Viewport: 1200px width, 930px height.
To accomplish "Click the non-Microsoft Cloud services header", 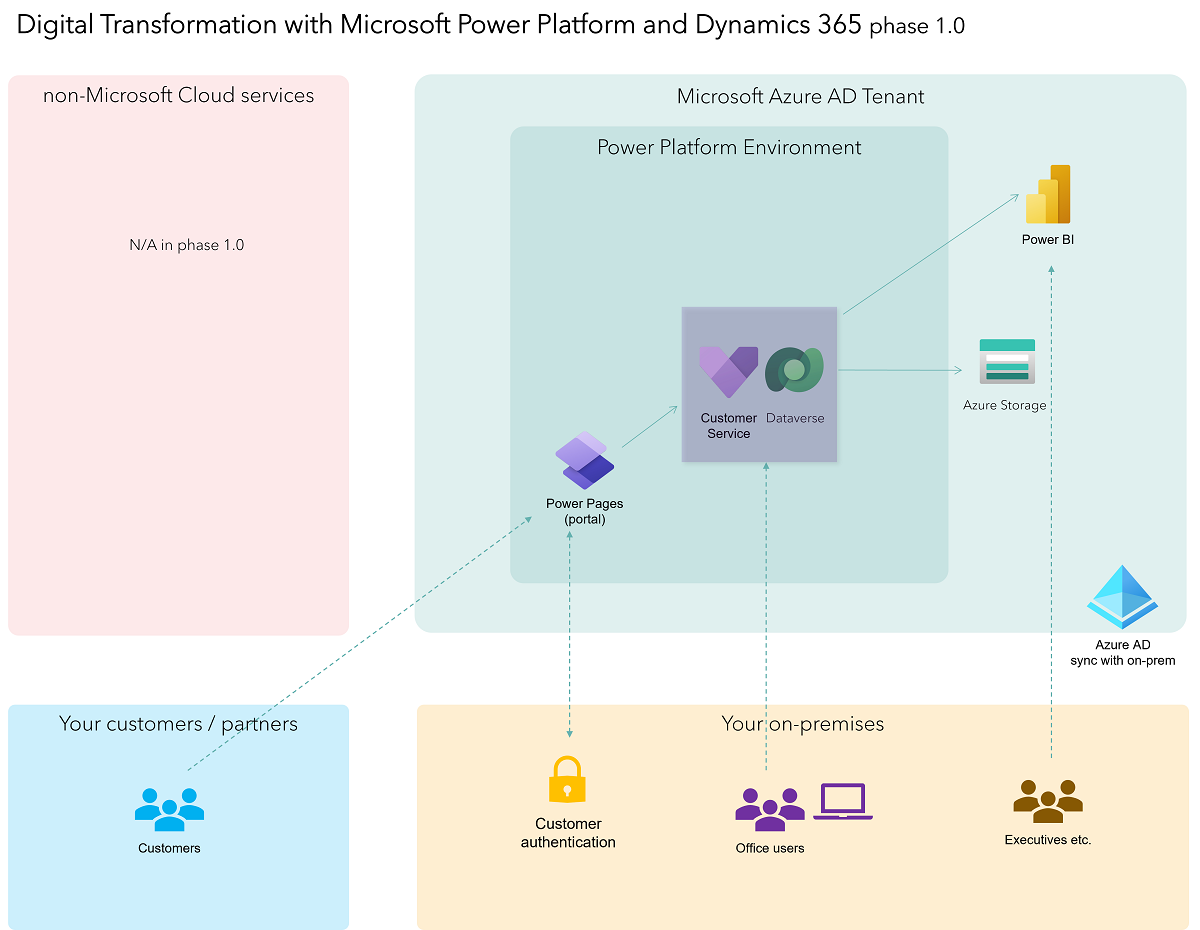I will [178, 95].
